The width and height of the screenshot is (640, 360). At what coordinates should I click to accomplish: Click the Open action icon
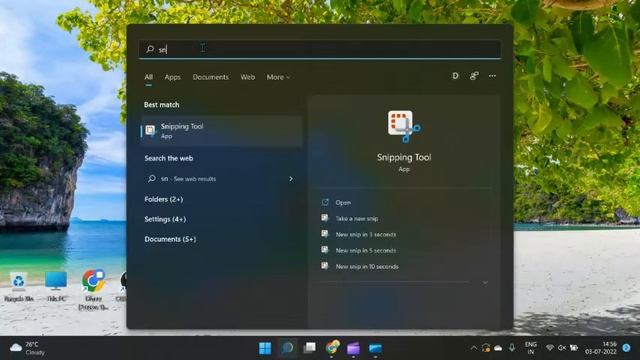pyautogui.click(x=325, y=202)
